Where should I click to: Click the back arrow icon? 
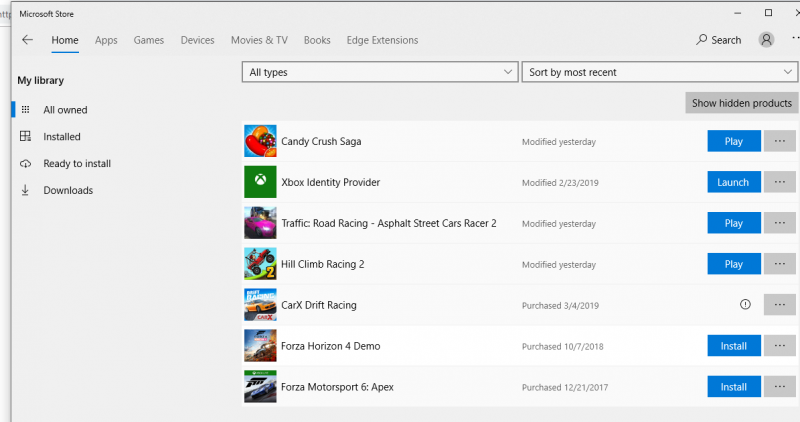pyautogui.click(x=27, y=40)
